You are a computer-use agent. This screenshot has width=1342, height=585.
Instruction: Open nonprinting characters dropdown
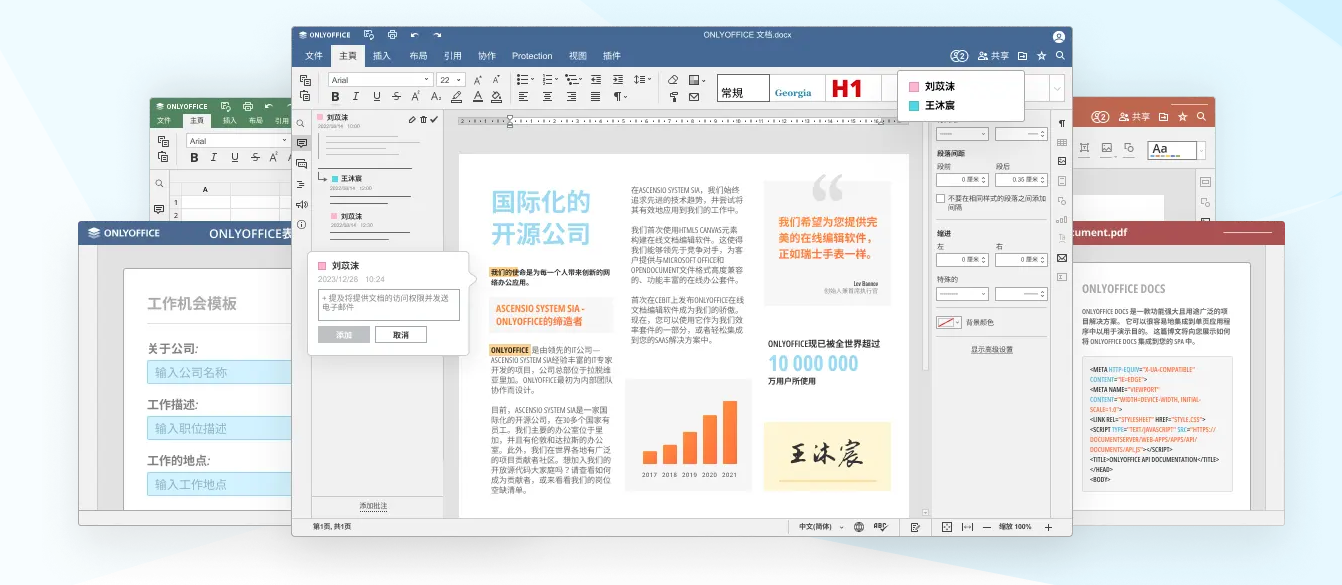pos(625,97)
